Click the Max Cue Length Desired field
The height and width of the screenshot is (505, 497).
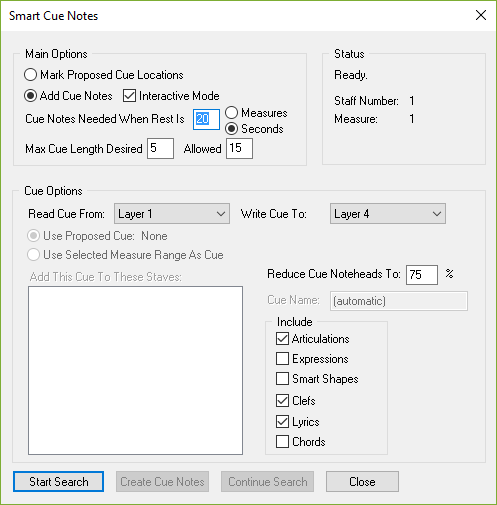[x=160, y=148]
